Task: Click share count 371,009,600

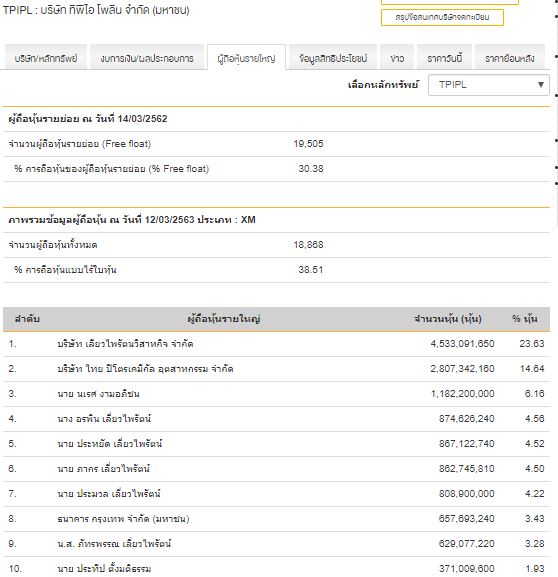Action: pos(466,569)
